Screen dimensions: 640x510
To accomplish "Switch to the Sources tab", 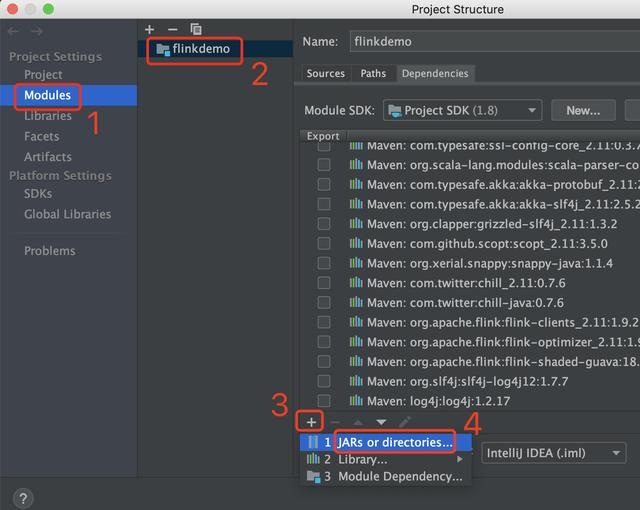I will [x=326, y=73].
